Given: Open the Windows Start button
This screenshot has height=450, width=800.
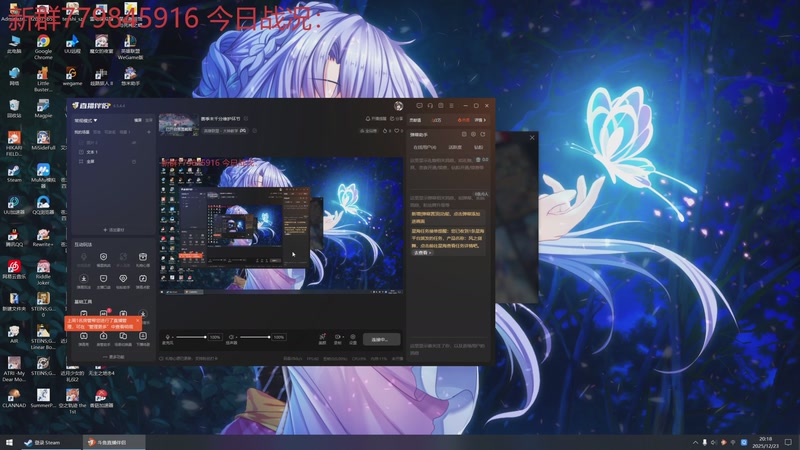Looking at the screenshot, I should point(9,442).
